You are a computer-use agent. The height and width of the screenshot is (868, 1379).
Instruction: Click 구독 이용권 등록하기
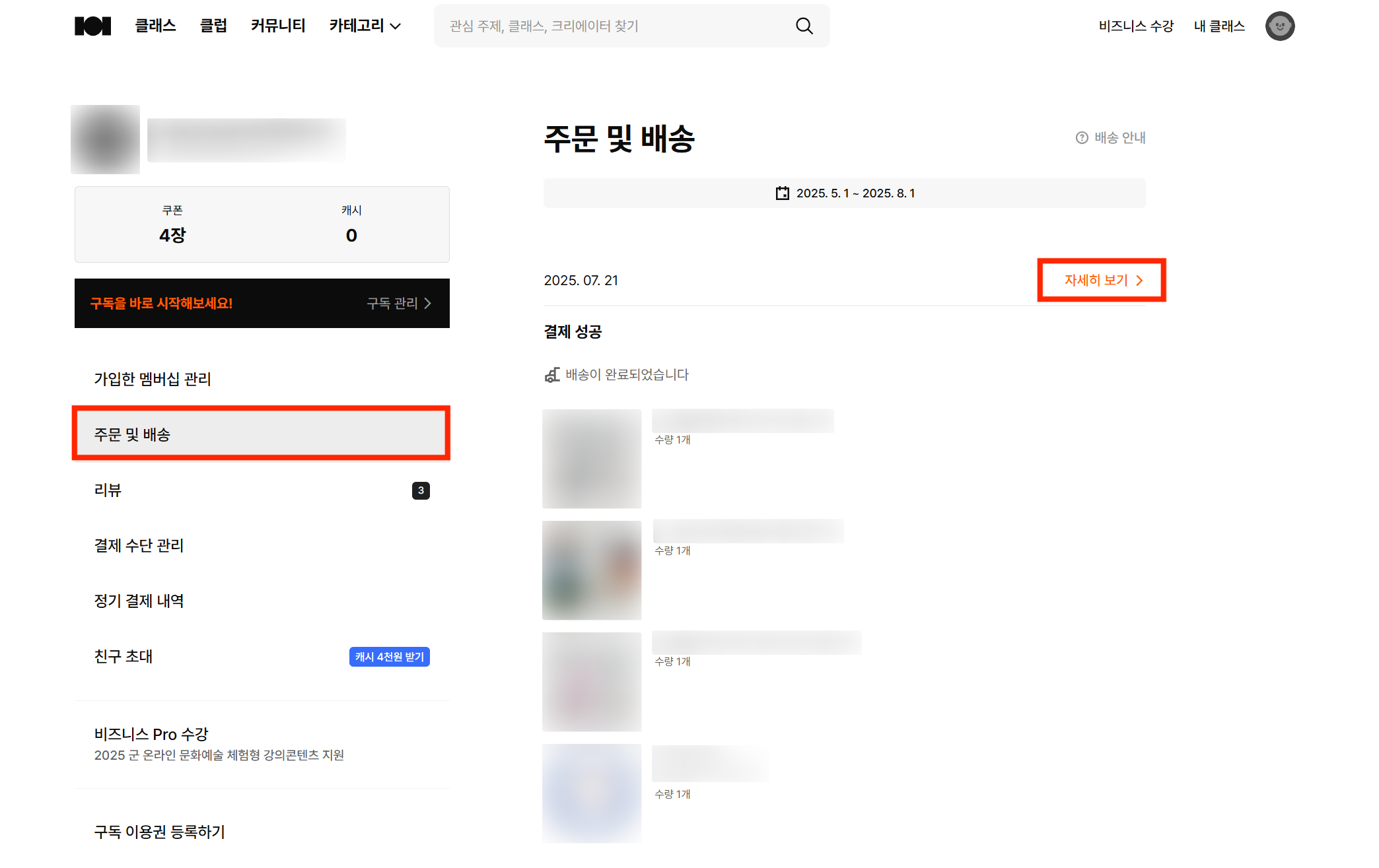tap(159, 832)
